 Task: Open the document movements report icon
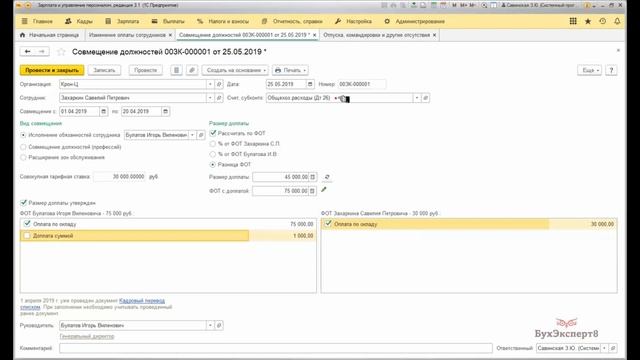pyautogui.click(x=176, y=70)
